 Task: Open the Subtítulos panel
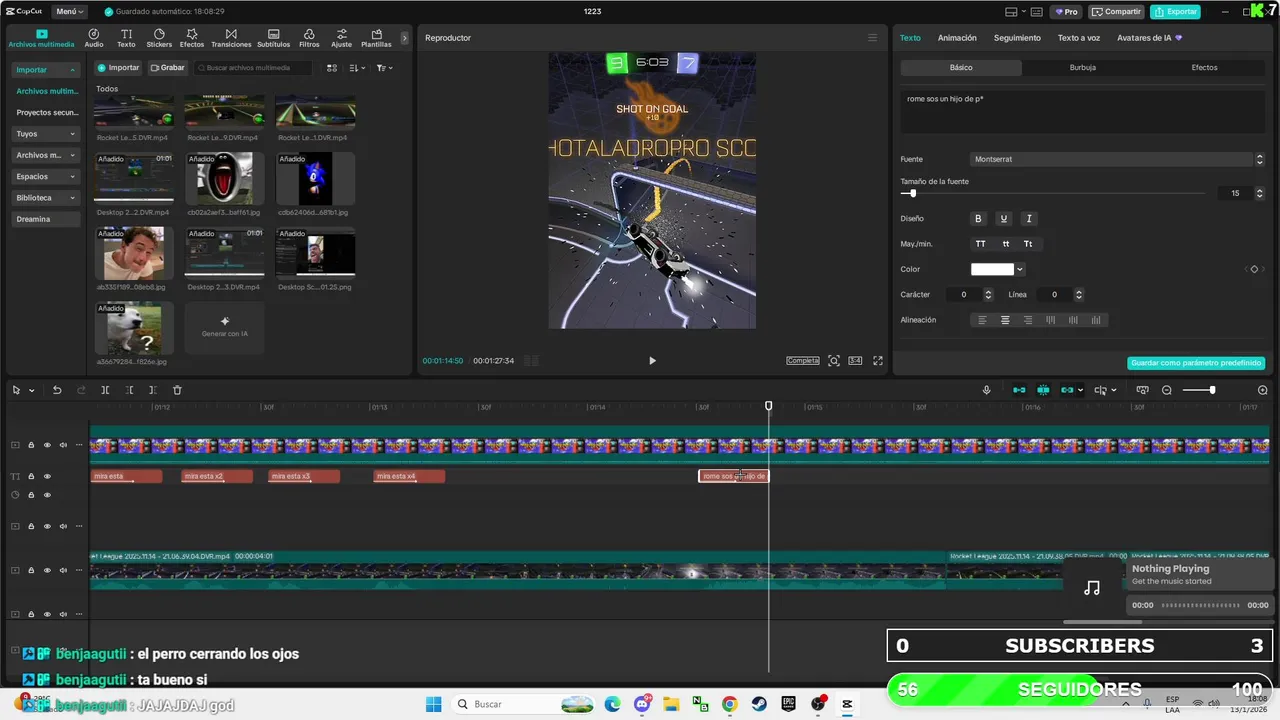point(274,38)
